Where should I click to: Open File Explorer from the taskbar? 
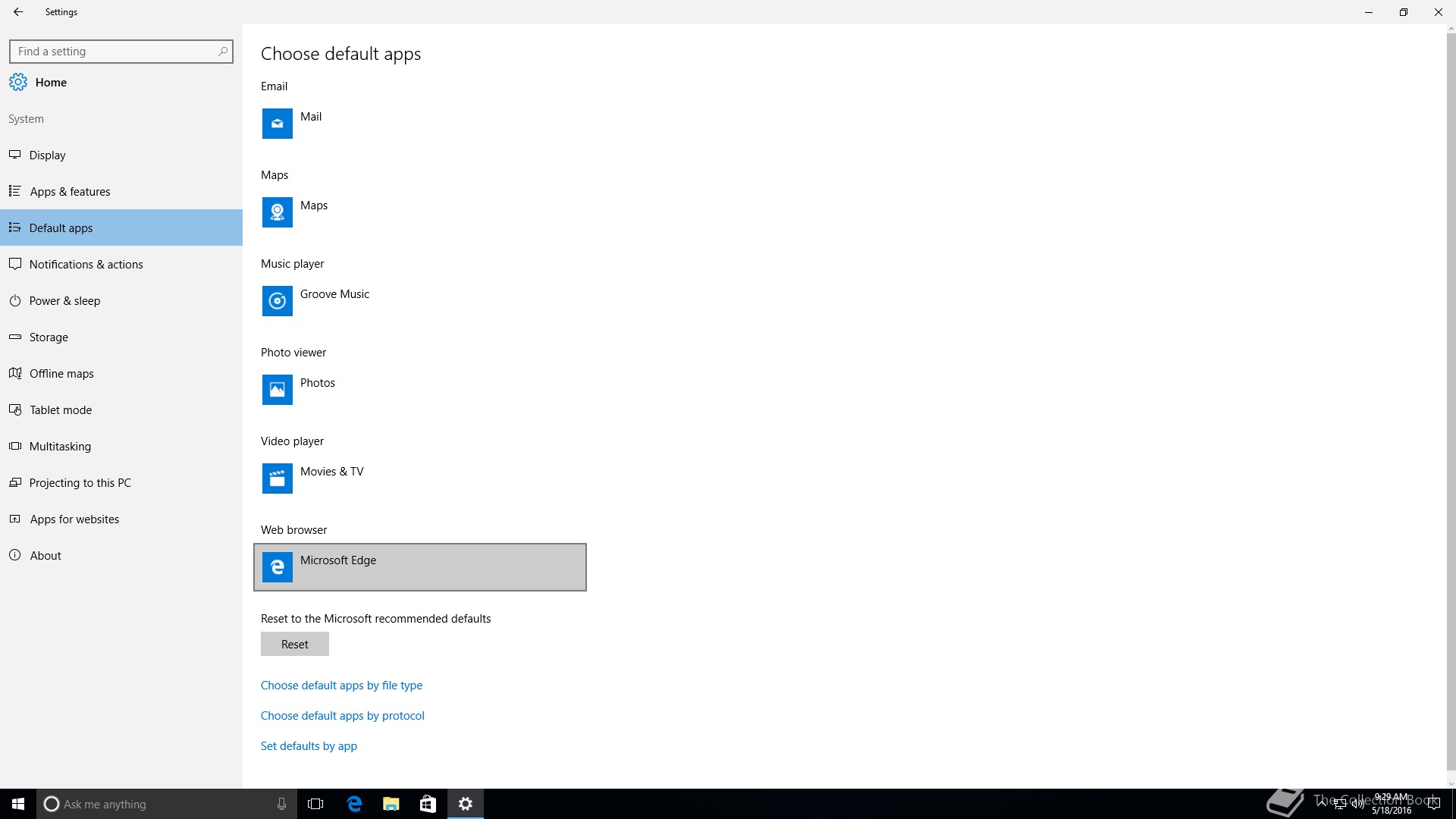pos(391,804)
